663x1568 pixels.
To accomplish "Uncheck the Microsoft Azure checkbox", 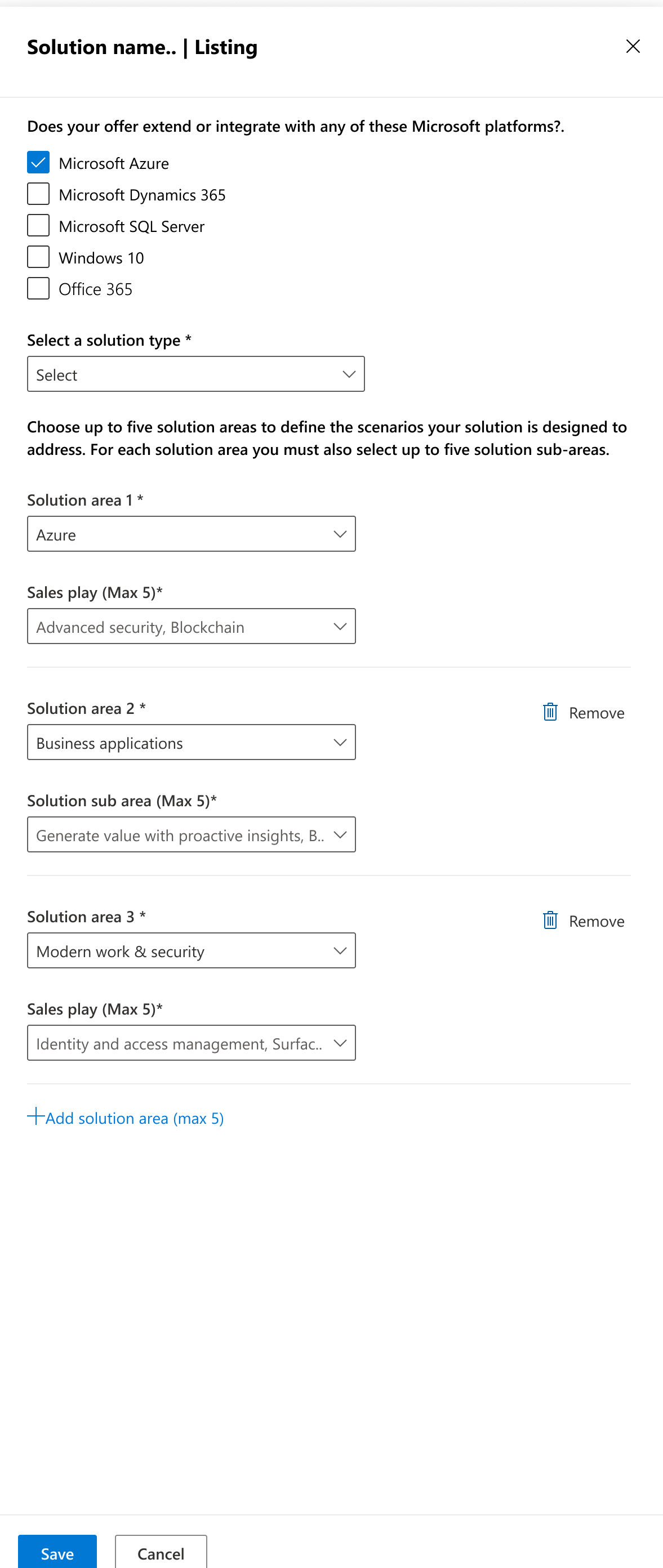I will coord(38,163).
